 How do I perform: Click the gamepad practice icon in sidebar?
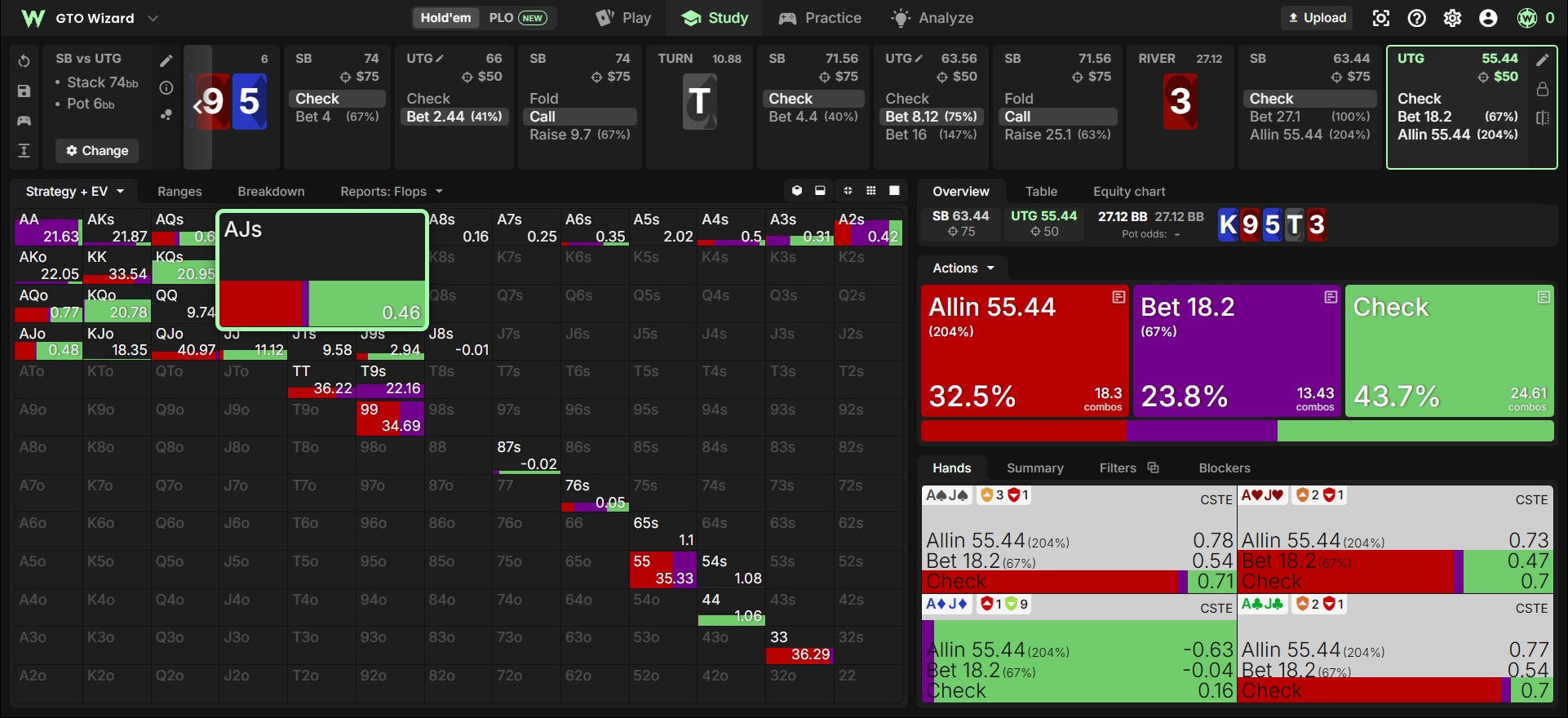pyautogui.click(x=24, y=121)
